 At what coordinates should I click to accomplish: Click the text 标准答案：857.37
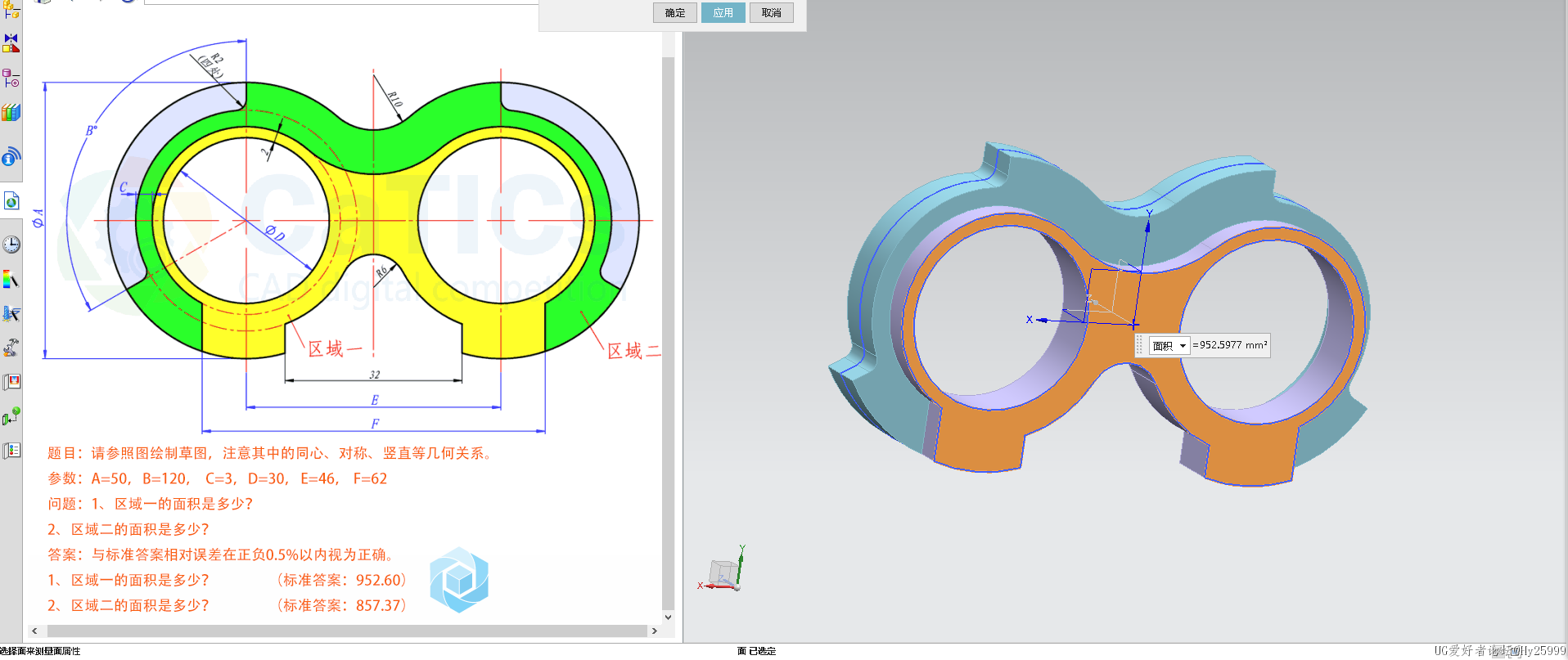click(342, 605)
